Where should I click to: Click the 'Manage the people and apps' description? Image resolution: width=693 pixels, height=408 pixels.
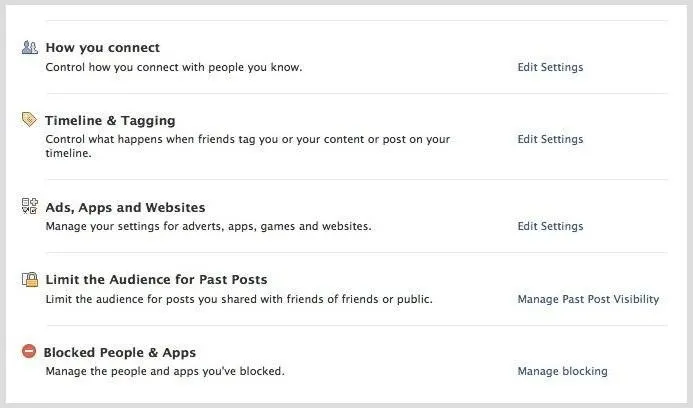(165, 371)
